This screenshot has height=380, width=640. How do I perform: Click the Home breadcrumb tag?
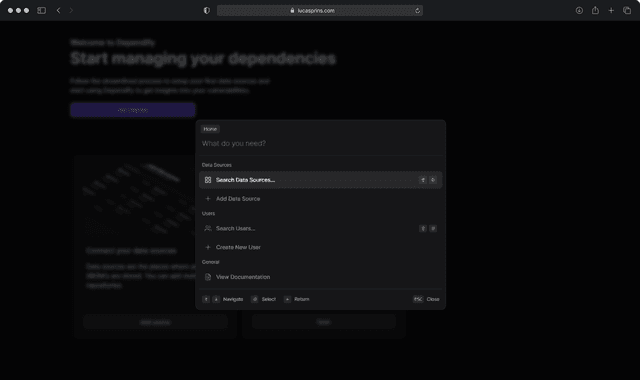click(210, 129)
